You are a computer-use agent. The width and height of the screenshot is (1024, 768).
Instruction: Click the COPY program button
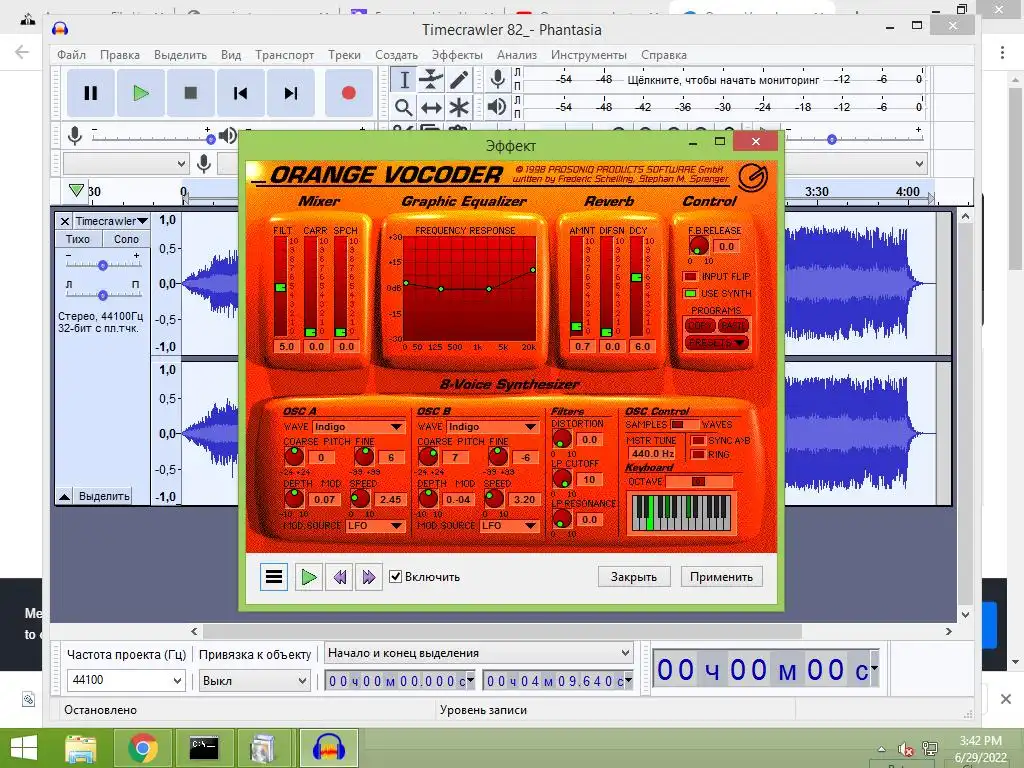(x=700, y=325)
